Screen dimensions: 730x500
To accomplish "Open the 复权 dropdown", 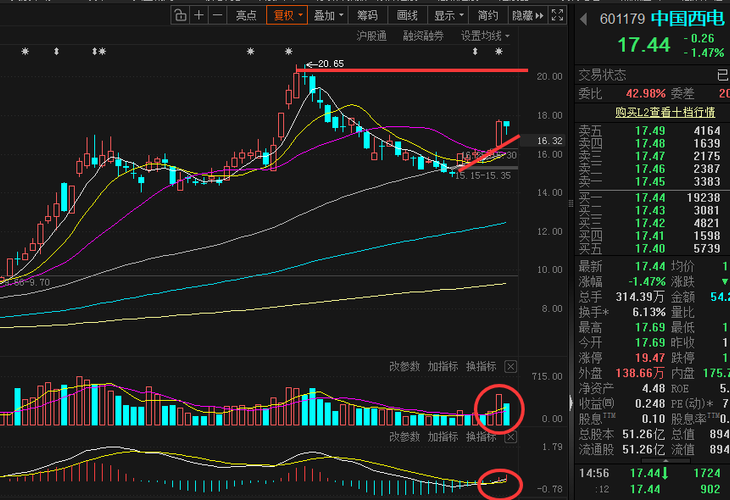I will click(x=287, y=15).
